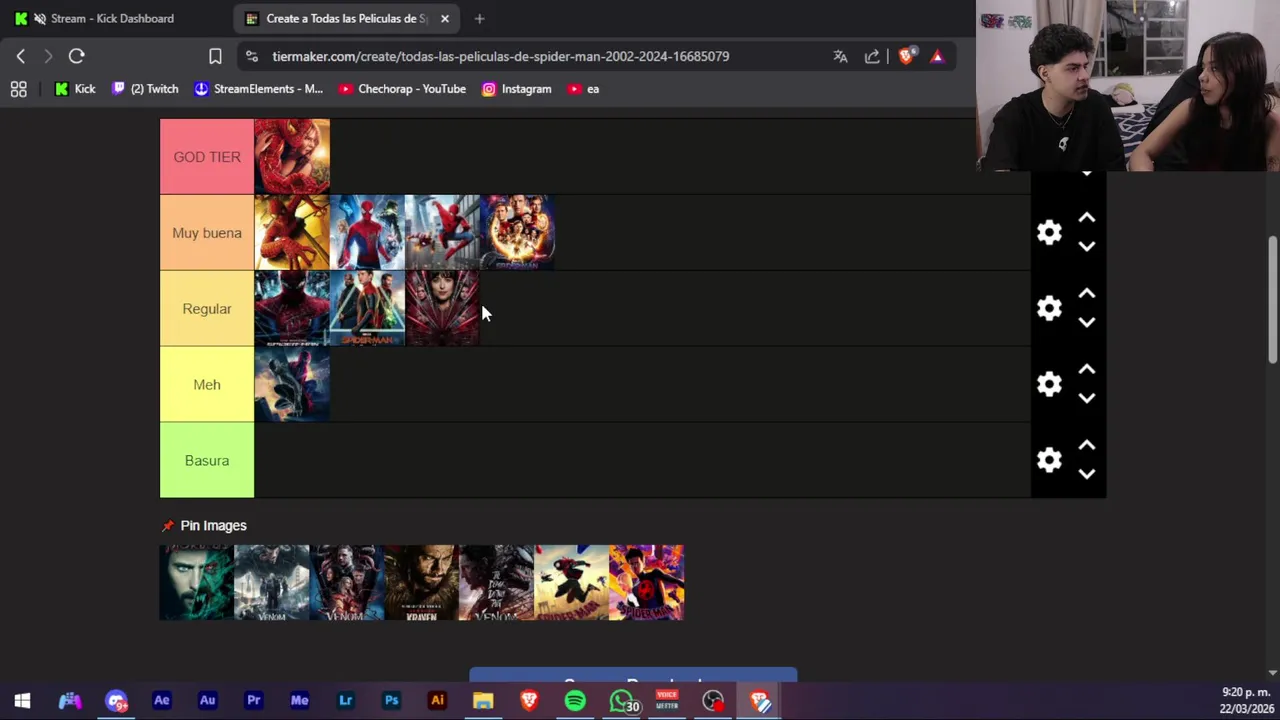The image size is (1280, 720).
Task: Select the Morbius poster in the image pool
Action: [x=197, y=583]
